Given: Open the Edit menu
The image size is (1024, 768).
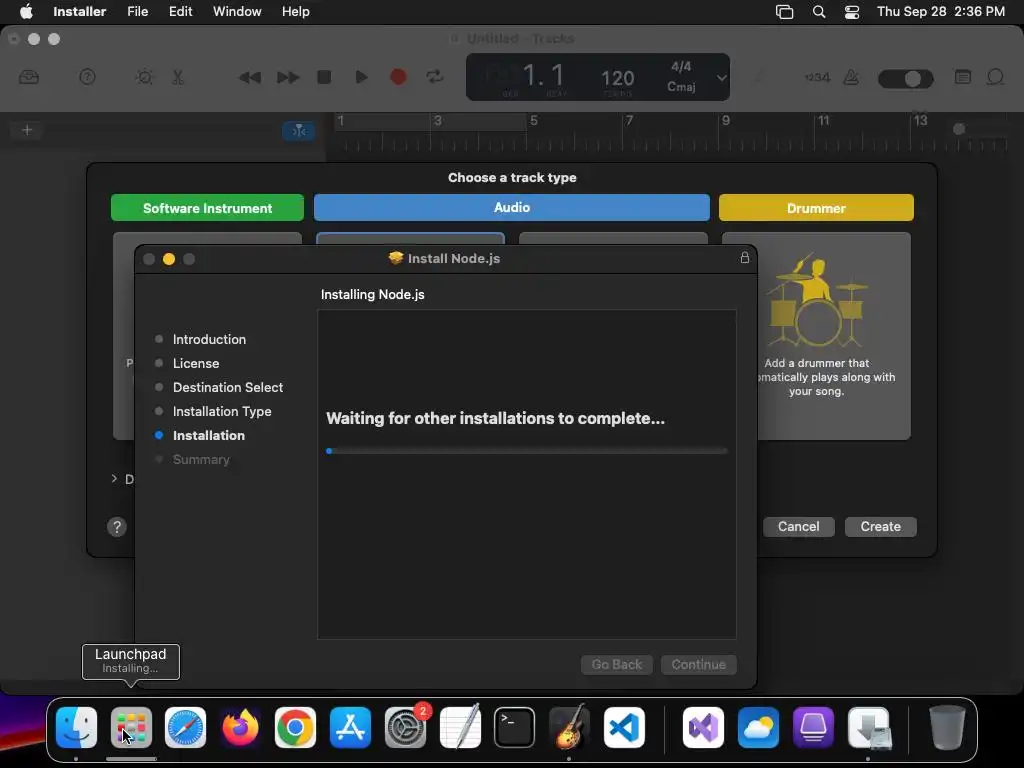Looking at the screenshot, I should 180,11.
